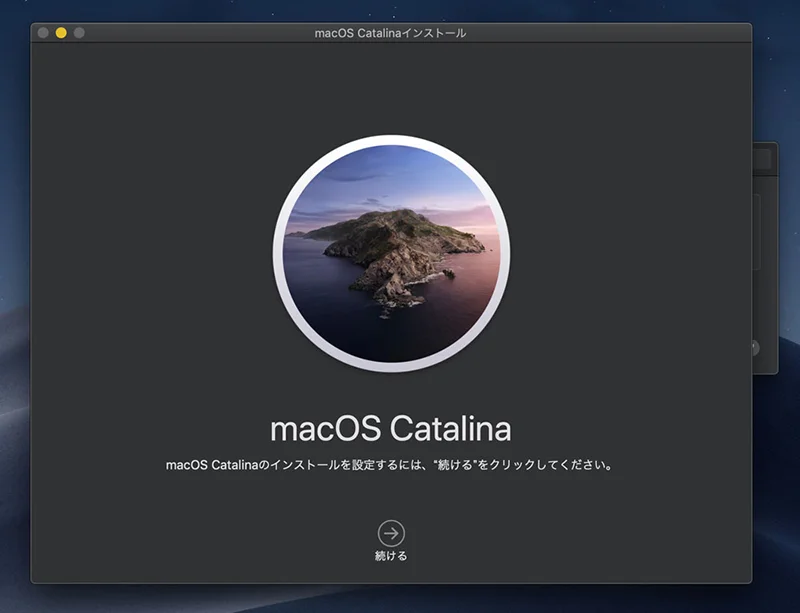This screenshot has height=613, width=800.
Task: Select the round button in background window
Action: pos(755,348)
